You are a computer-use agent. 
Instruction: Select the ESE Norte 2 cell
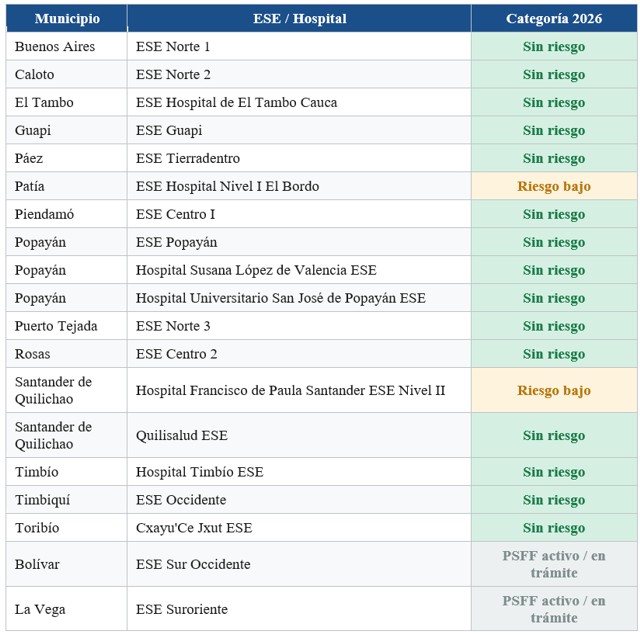pyautogui.click(x=299, y=75)
